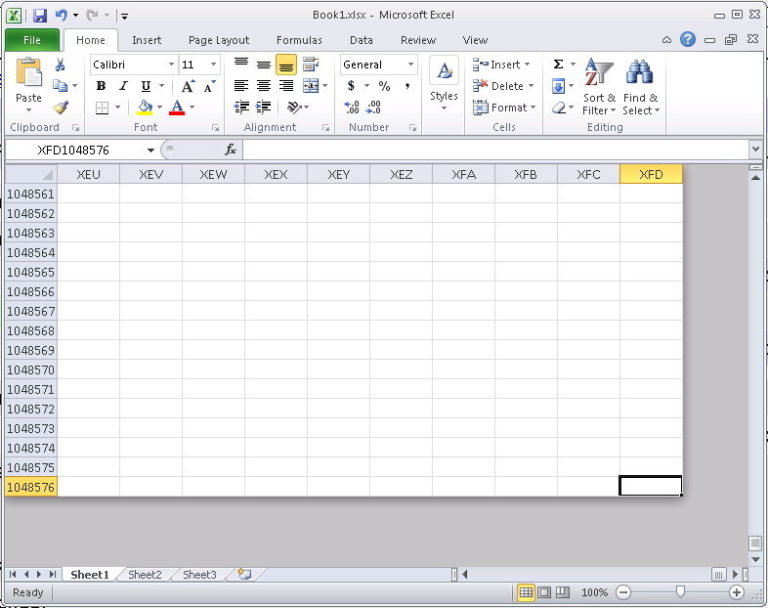
Task: Click the Cut scissors icon
Action: click(60, 65)
